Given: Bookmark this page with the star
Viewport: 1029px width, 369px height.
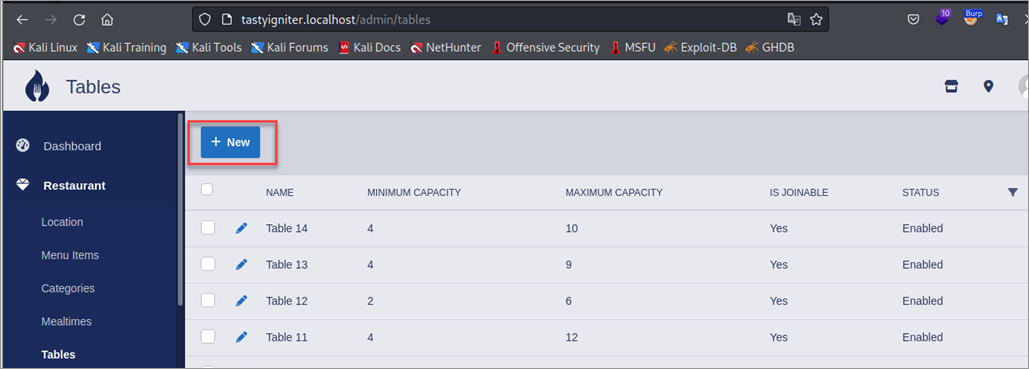Looking at the screenshot, I should tap(816, 20).
